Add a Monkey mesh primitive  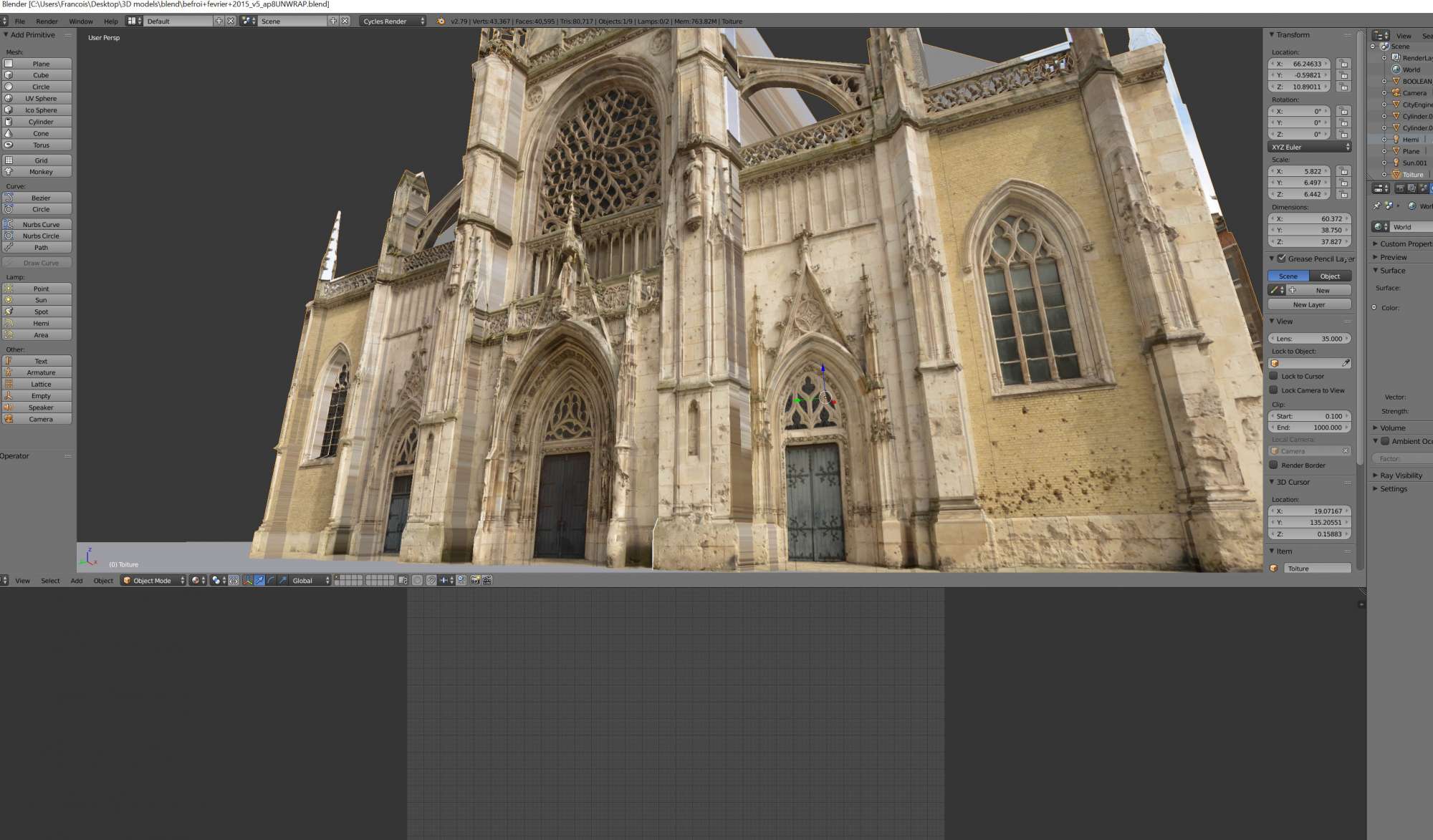[41, 172]
